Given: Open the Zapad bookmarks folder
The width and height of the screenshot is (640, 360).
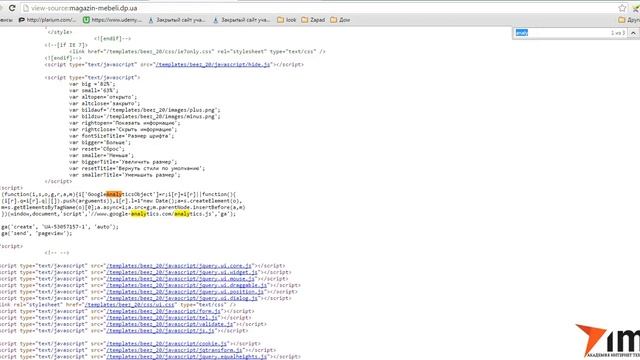Looking at the screenshot, I should [313, 20].
